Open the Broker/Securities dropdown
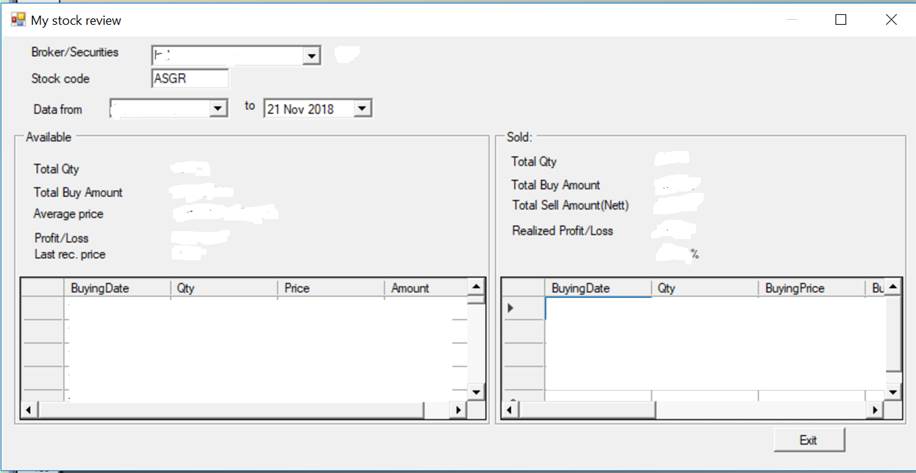This screenshot has height=473, width=916. (x=311, y=56)
